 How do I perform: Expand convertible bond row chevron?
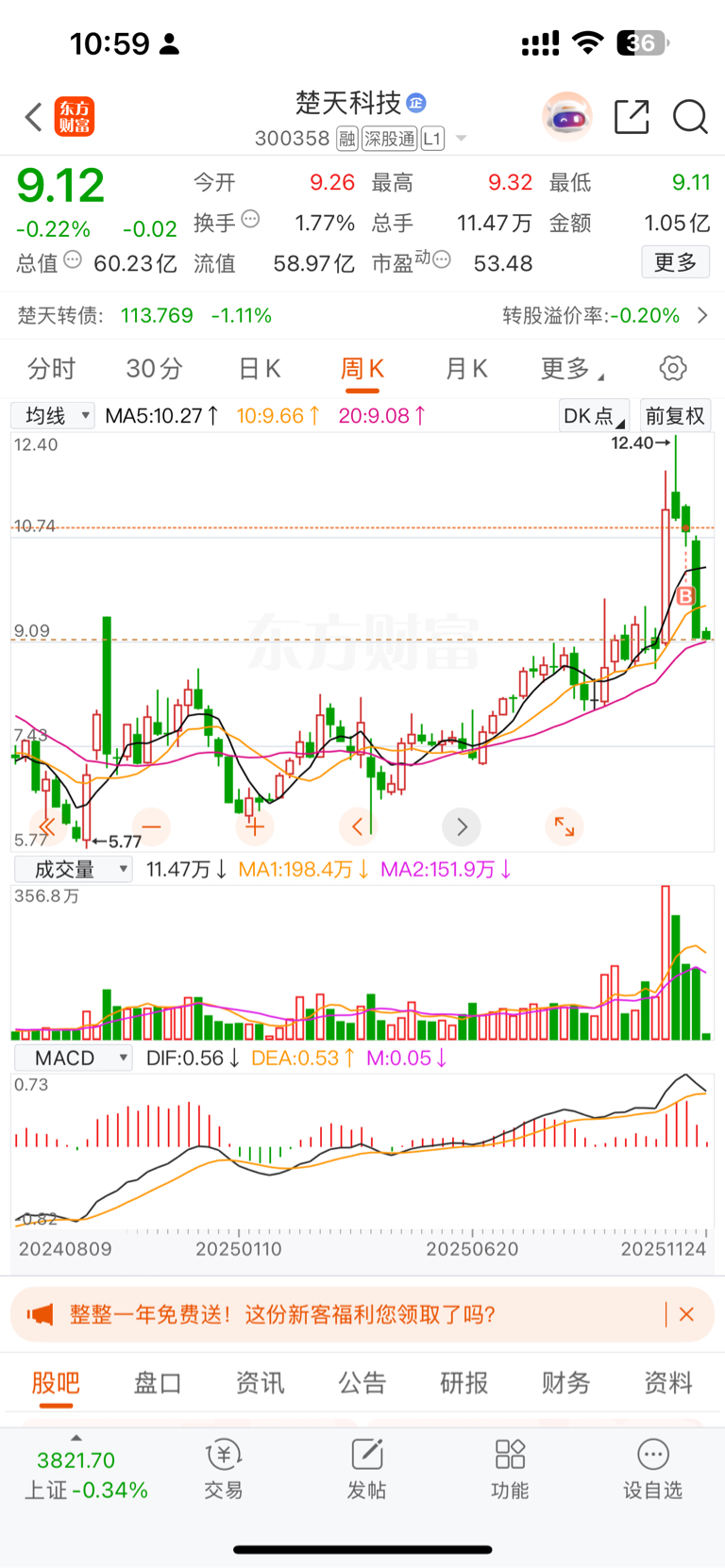point(702,315)
